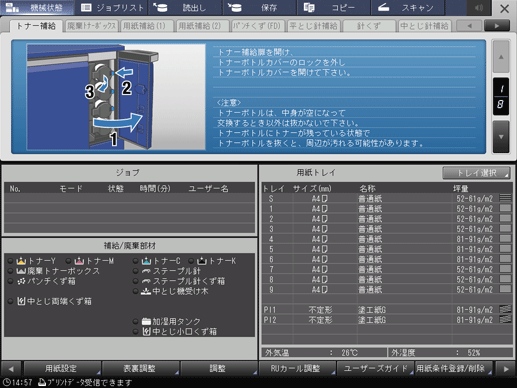Click the 中とじ両端くず箱 status lamp
This screenshot has height=388, width=517.
[x=11, y=301]
